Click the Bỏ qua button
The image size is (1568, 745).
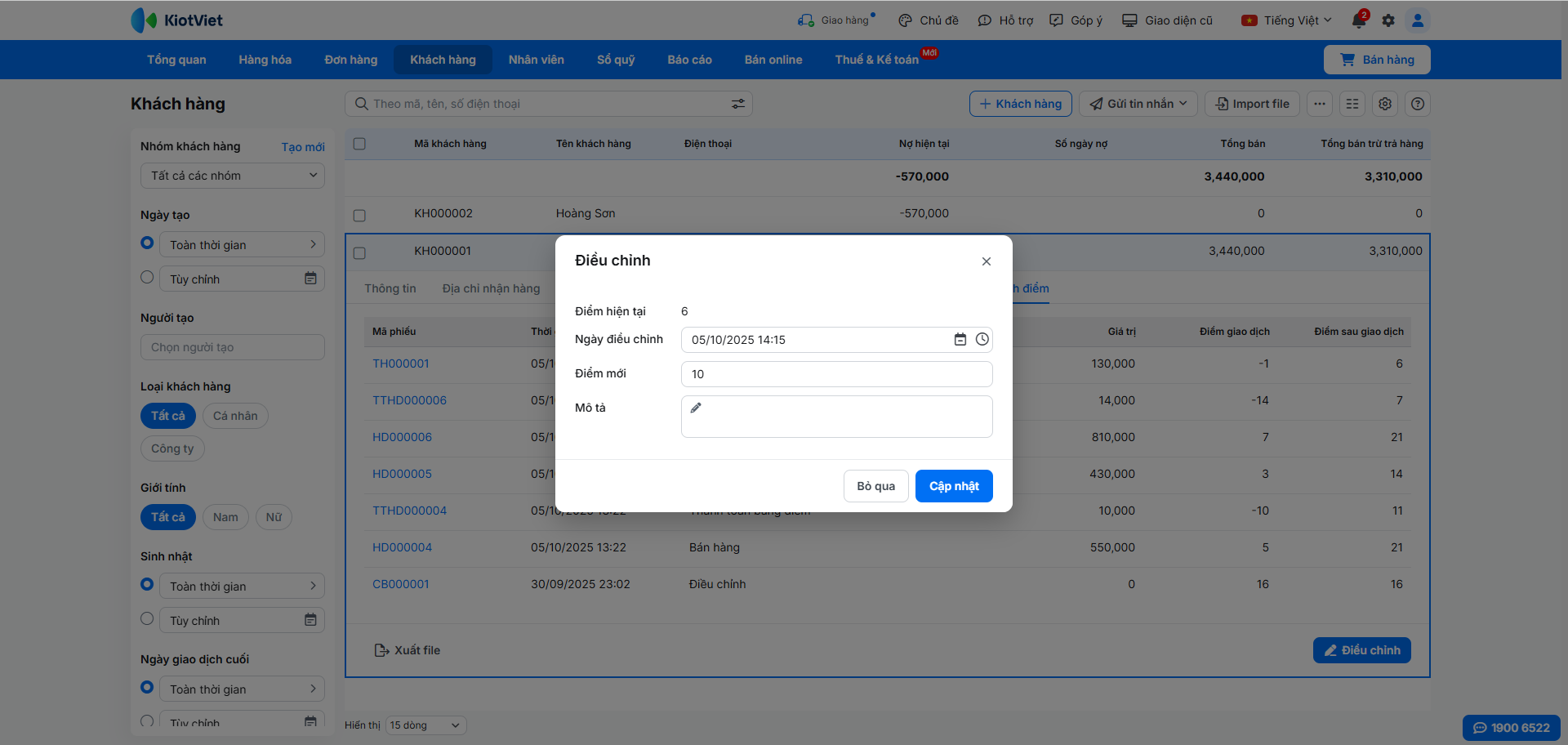pyautogui.click(x=875, y=486)
